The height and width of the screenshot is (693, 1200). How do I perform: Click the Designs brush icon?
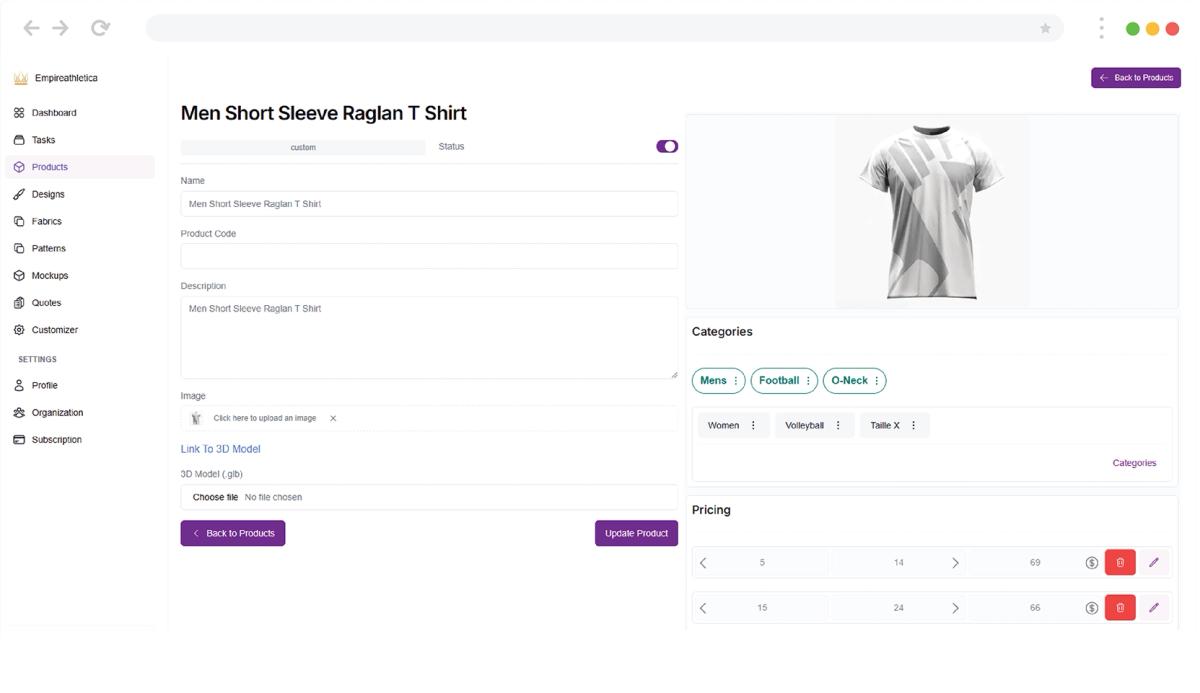19,194
